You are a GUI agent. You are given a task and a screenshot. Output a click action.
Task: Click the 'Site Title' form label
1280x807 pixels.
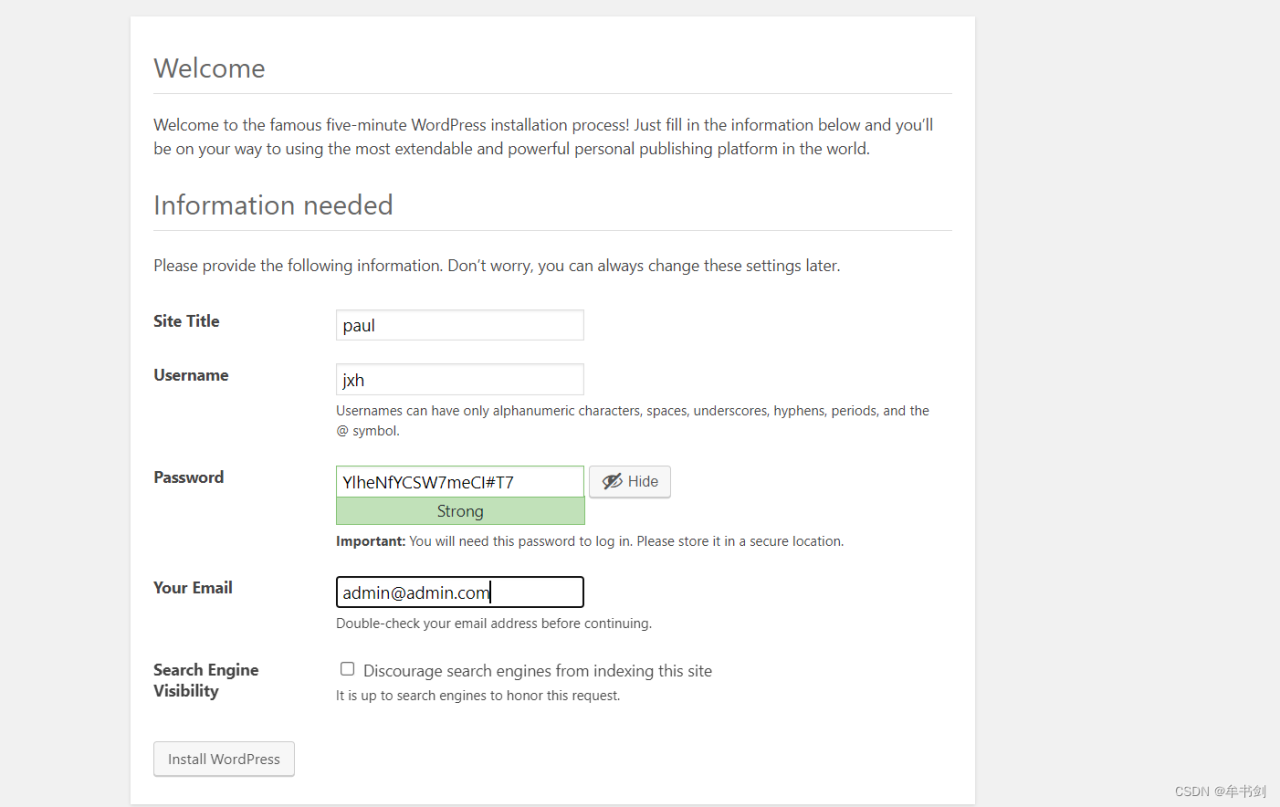(186, 321)
